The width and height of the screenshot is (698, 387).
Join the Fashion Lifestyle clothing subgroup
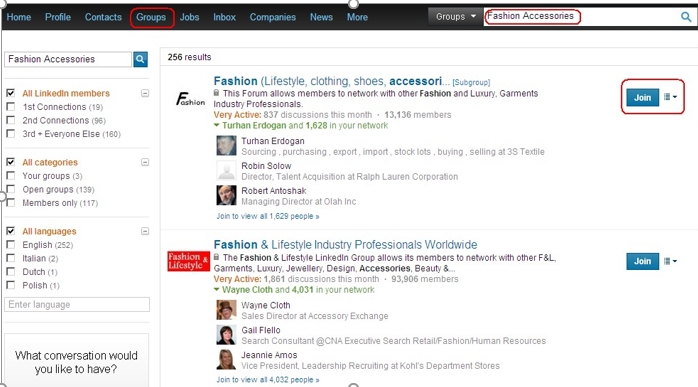(x=642, y=97)
